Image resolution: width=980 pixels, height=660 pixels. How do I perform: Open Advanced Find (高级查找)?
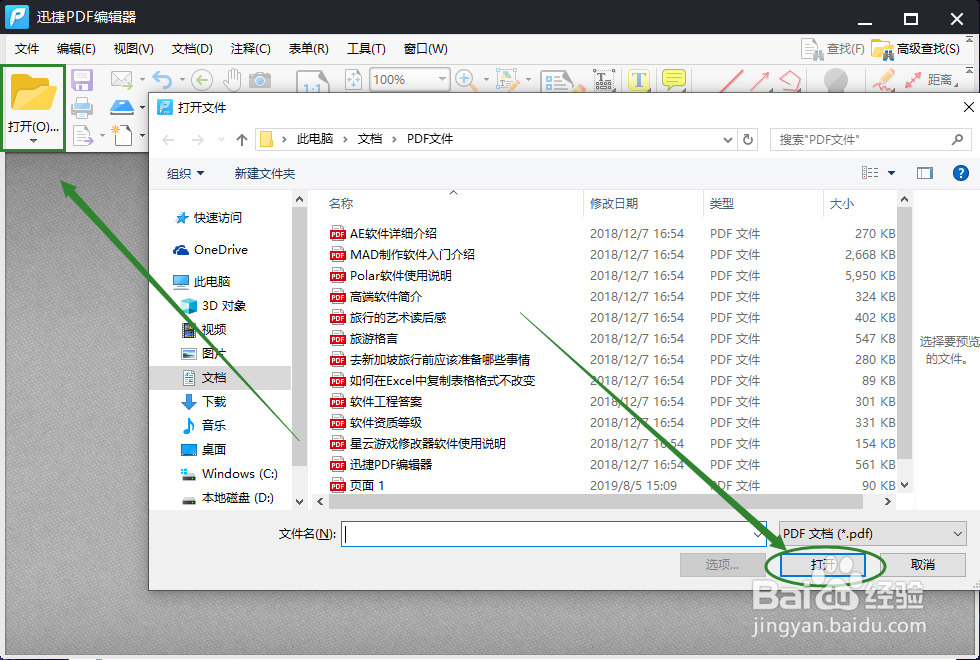coord(915,49)
